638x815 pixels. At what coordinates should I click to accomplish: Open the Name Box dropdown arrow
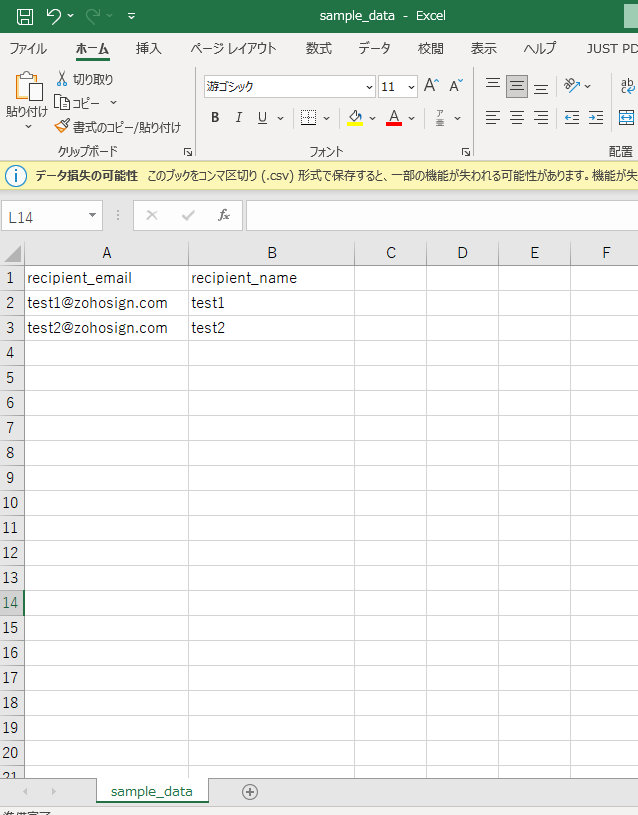pos(93,215)
